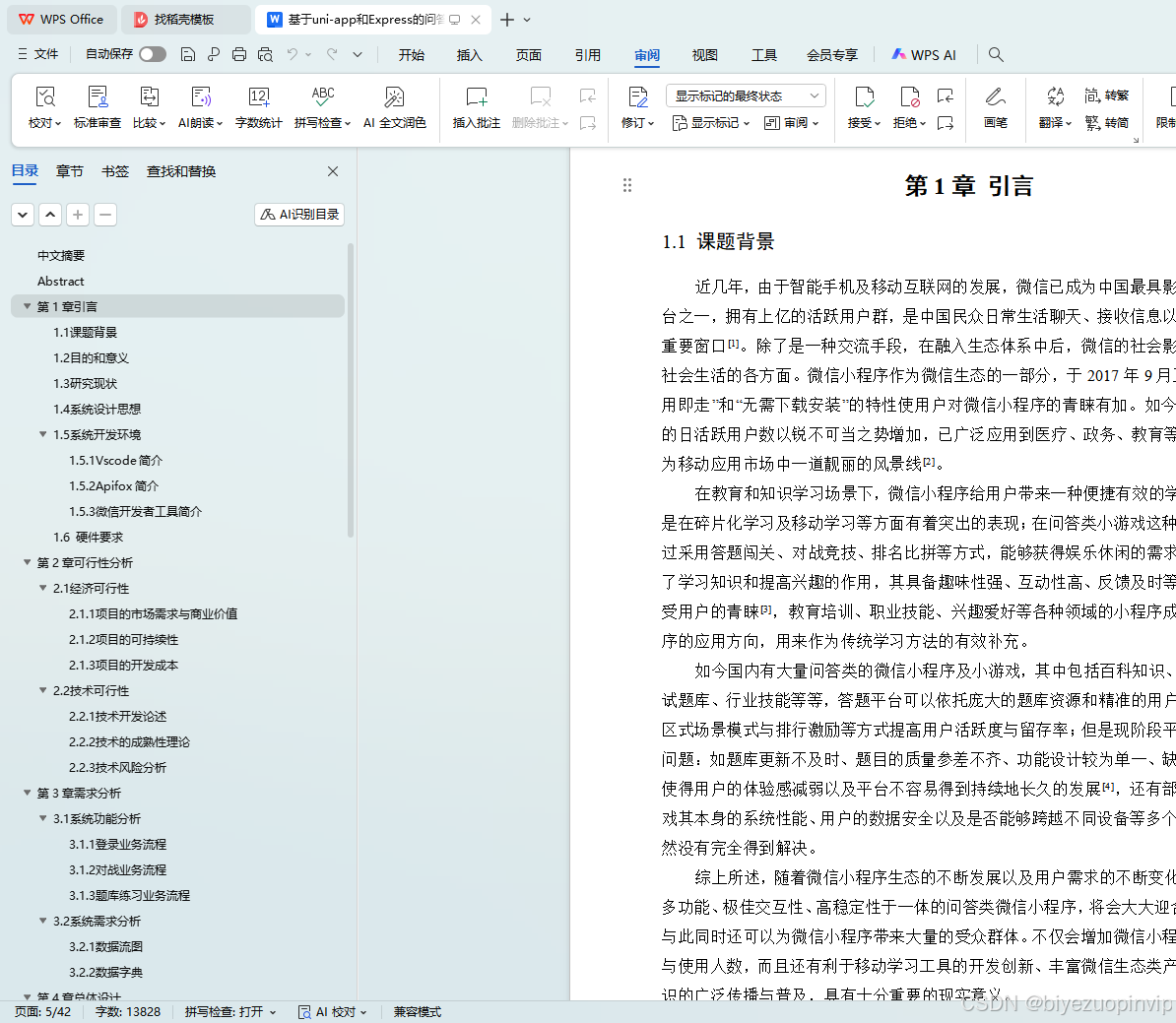Jump to 1.2目的和意义 in outline
Image resolution: width=1176 pixels, height=1023 pixels.
click(x=91, y=357)
